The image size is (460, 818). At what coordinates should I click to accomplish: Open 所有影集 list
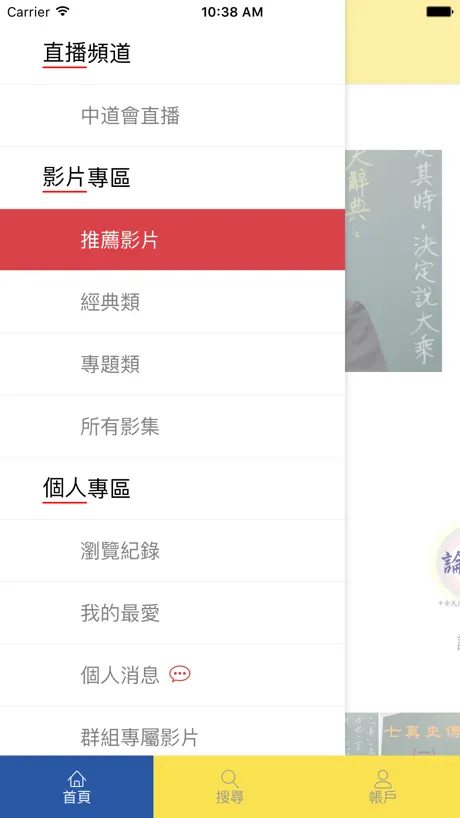coord(172,426)
